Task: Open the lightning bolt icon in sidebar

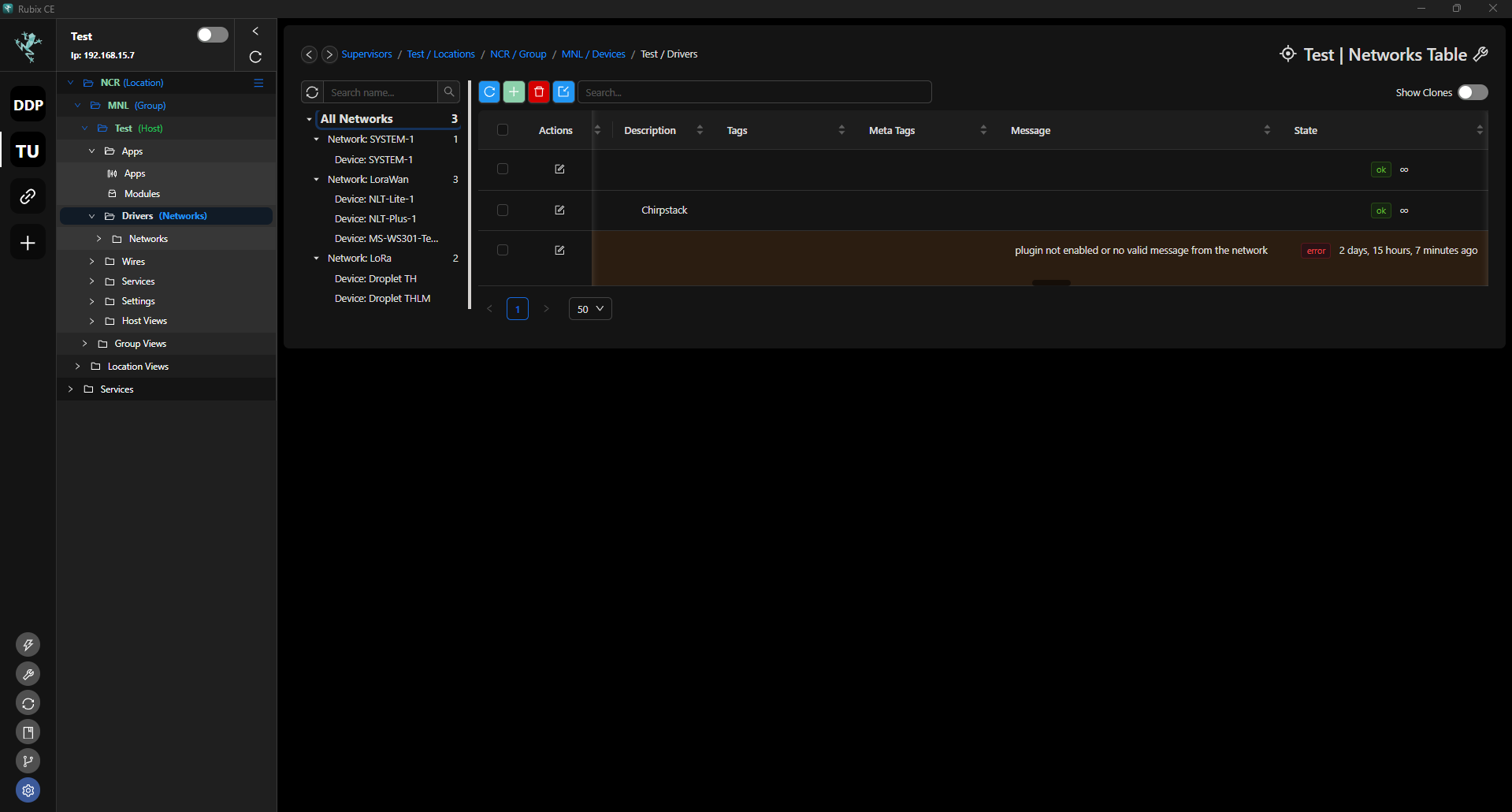Action: pos(28,645)
